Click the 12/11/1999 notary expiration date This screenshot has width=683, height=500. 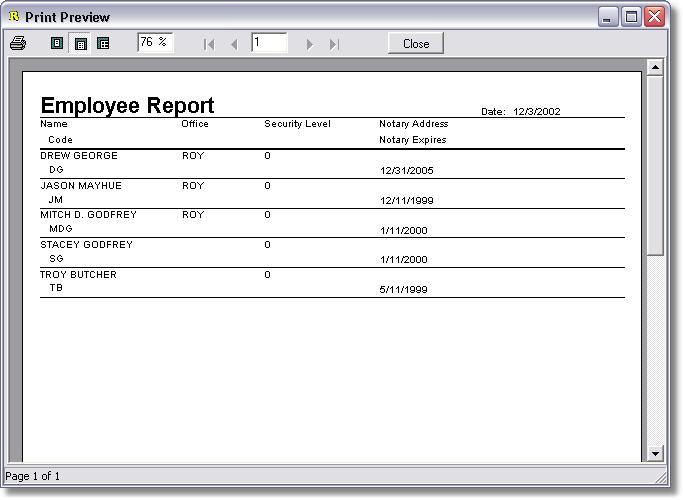click(x=406, y=201)
